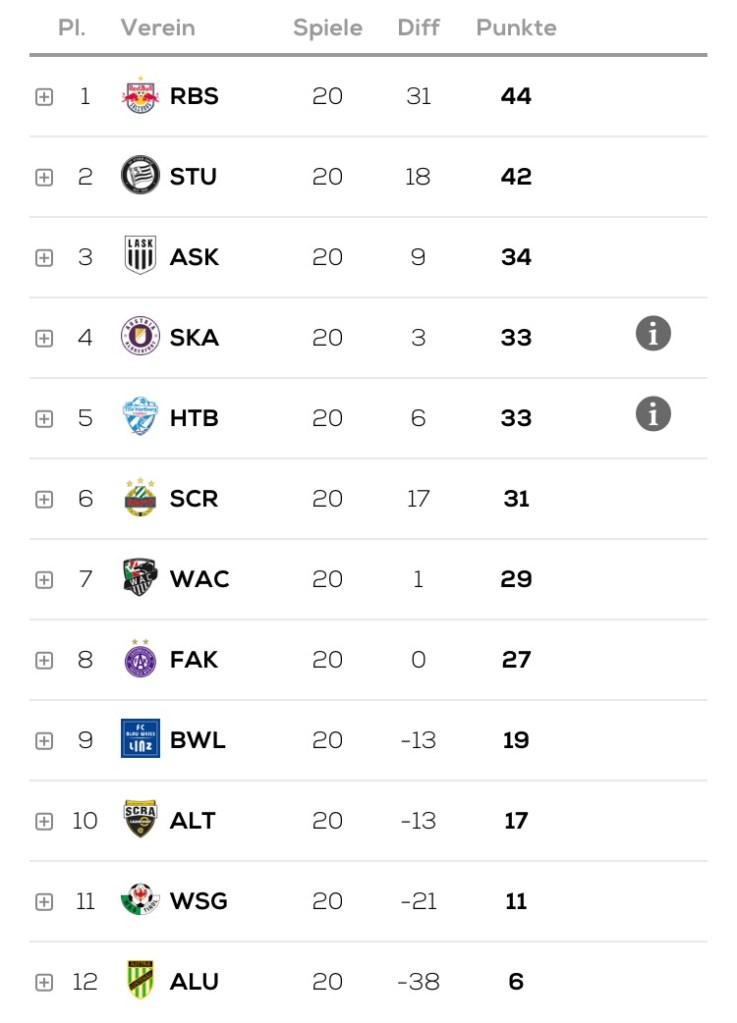Sort table by Punkte column header
Viewport: 737px width, 1023px height.
(x=516, y=28)
